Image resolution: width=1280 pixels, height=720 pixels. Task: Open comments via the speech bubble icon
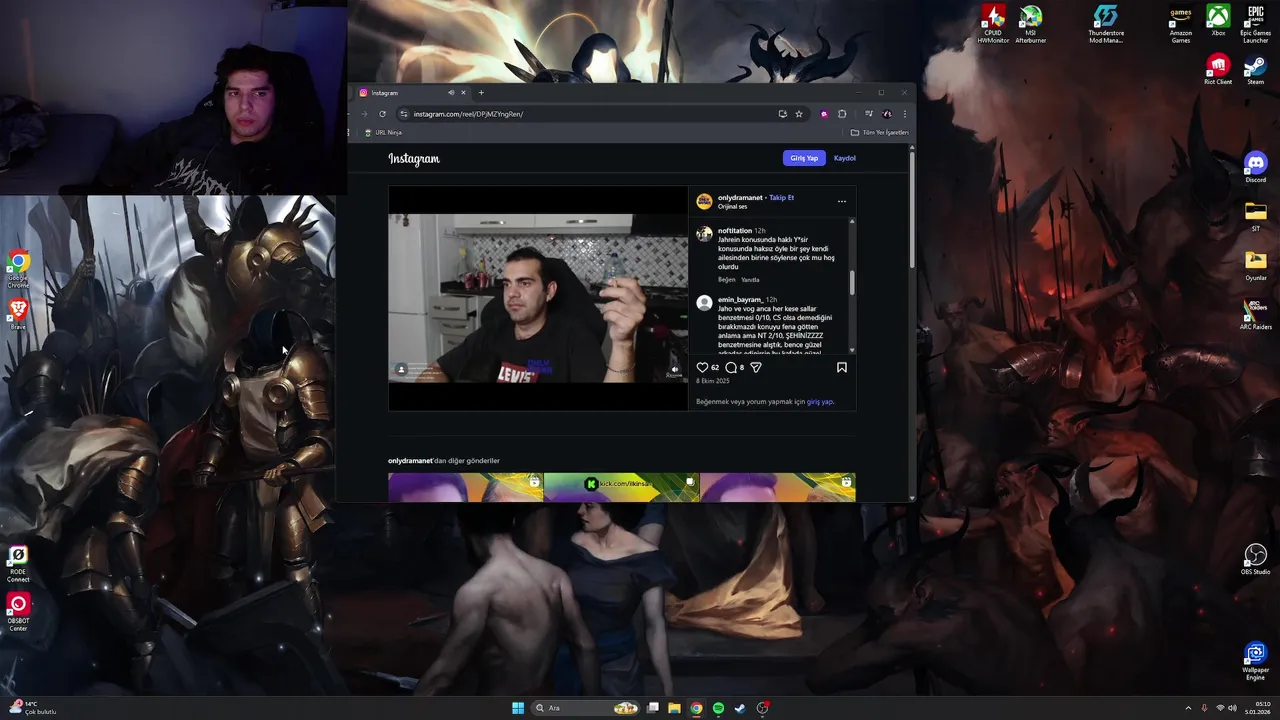click(731, 368)
